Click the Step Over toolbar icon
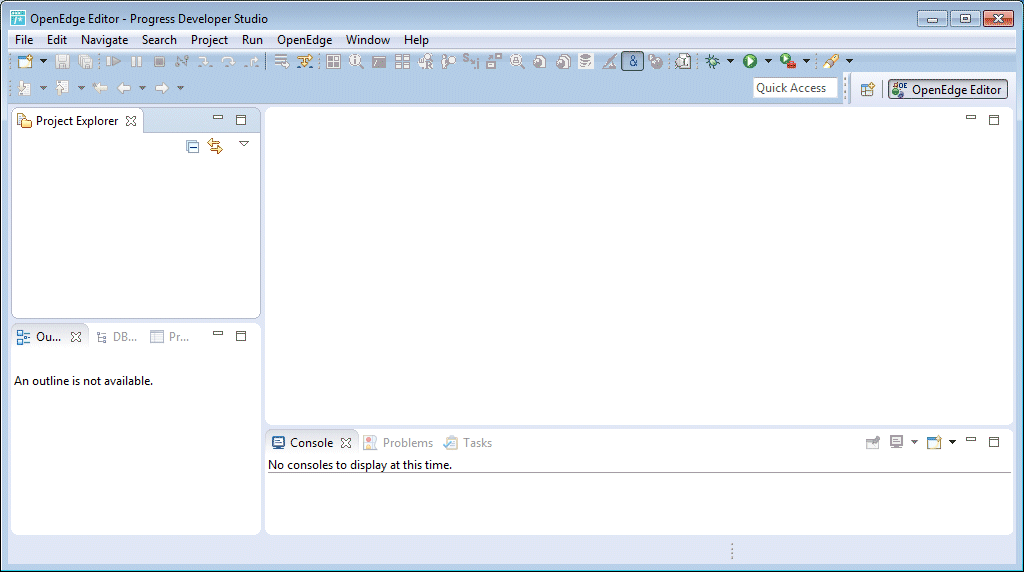 (228, 61)
